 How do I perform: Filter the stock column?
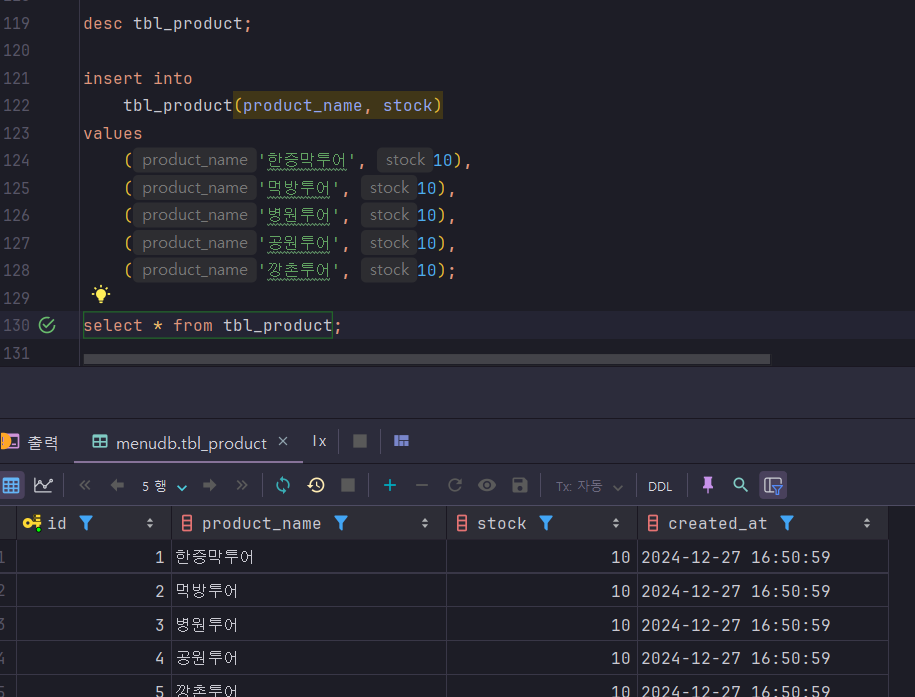(x=546, y=523)
